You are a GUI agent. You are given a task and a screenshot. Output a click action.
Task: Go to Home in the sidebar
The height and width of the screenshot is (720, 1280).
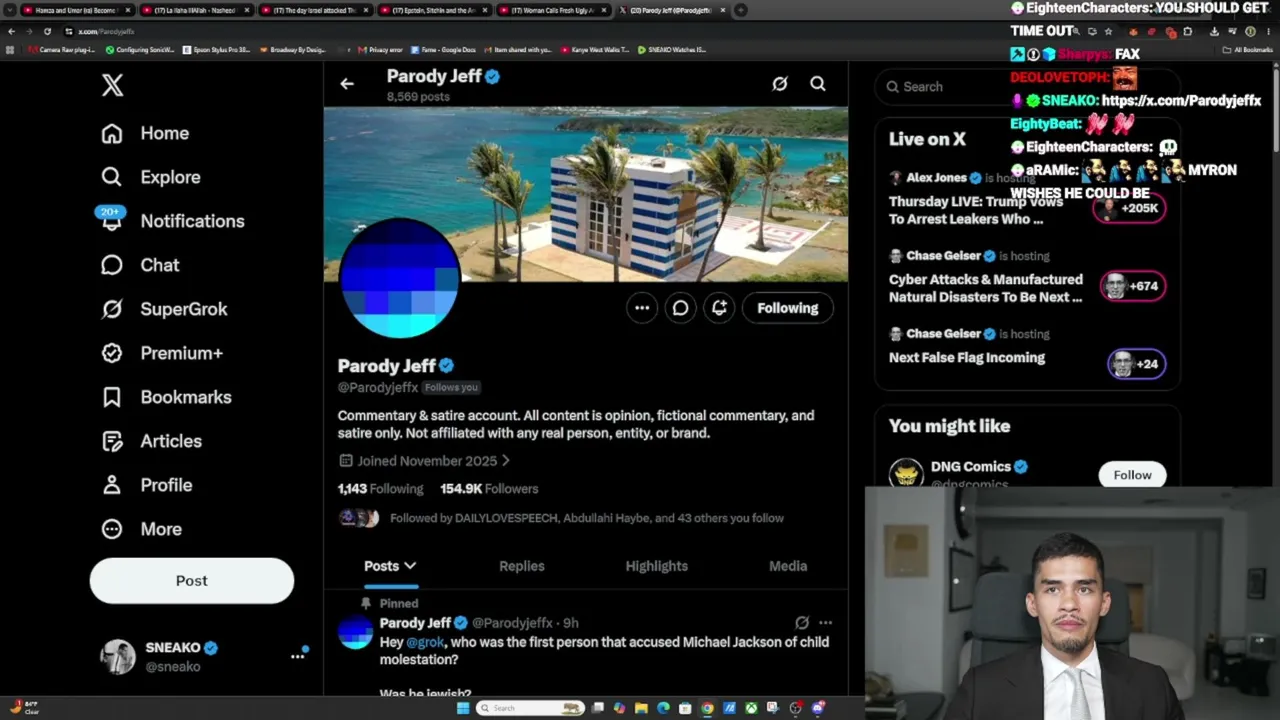(x=145, y=133)
